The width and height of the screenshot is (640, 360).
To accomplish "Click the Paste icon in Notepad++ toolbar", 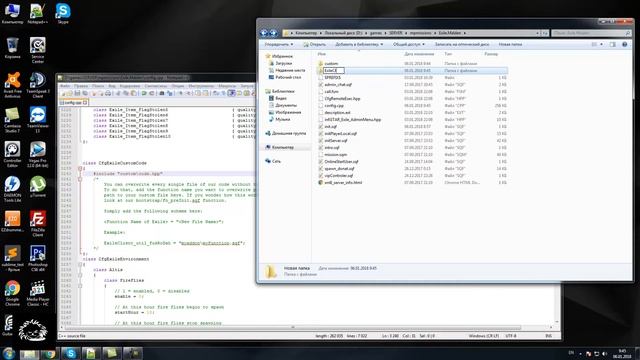I will [x=133, y=93].
